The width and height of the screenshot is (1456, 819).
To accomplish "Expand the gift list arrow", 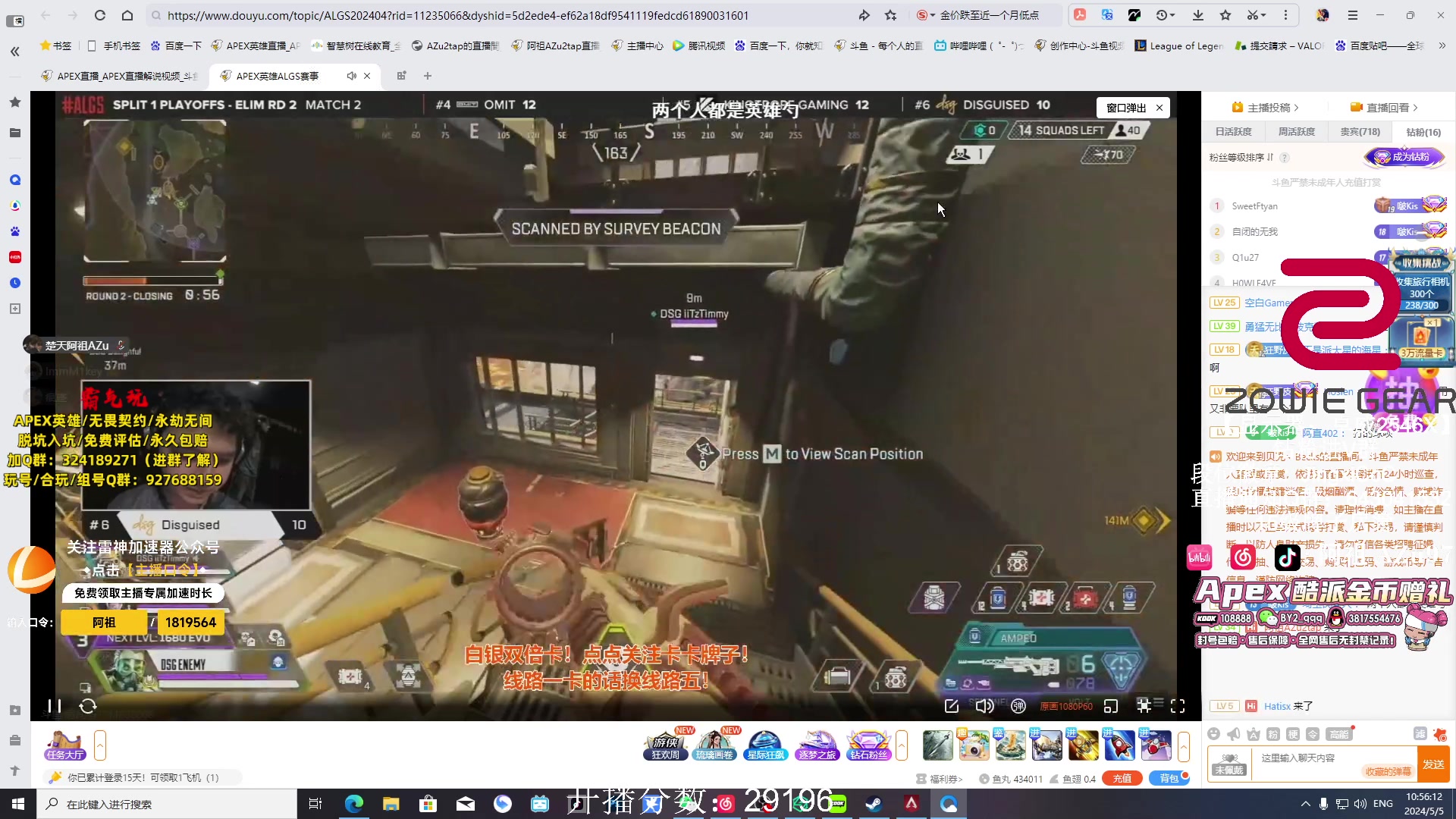I will tap(1183, 745).
